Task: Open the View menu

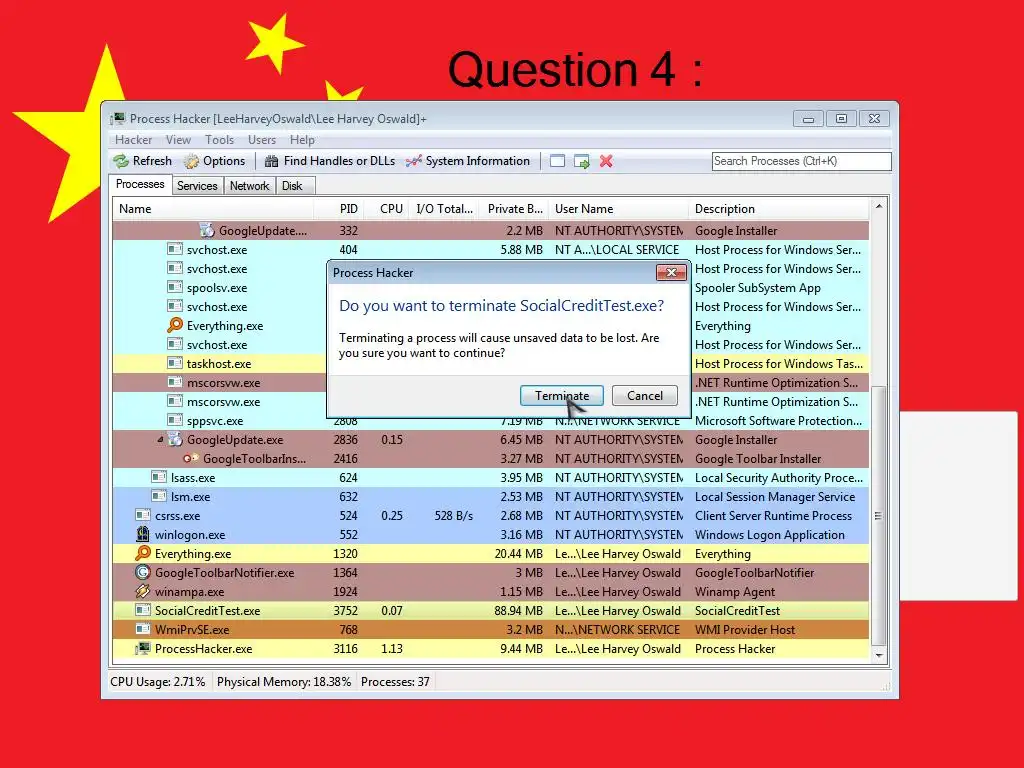Action: click(x=178, y=140)
